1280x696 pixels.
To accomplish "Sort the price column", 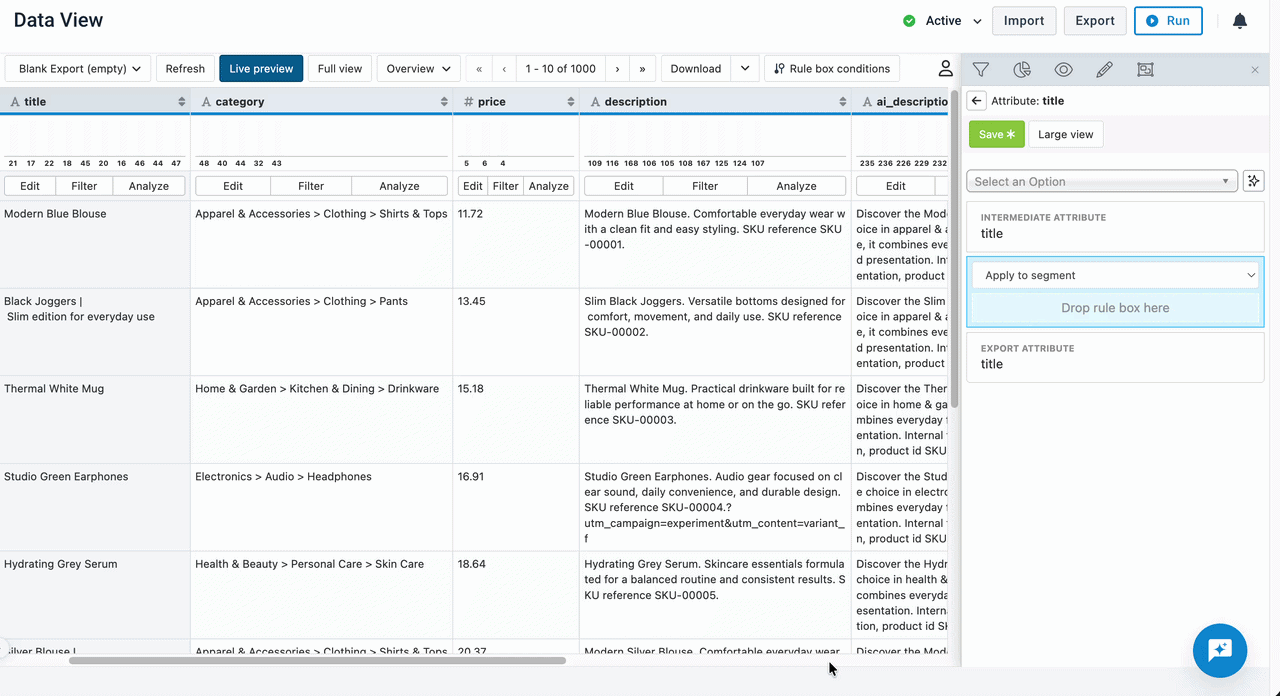I will [571, 102].
